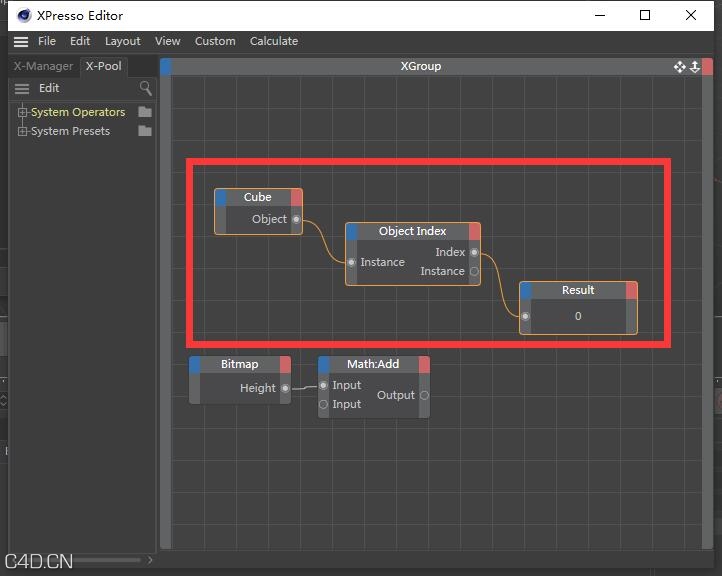Open the Layout menu
Screen dimensions: 722x576
coord(122,41)
